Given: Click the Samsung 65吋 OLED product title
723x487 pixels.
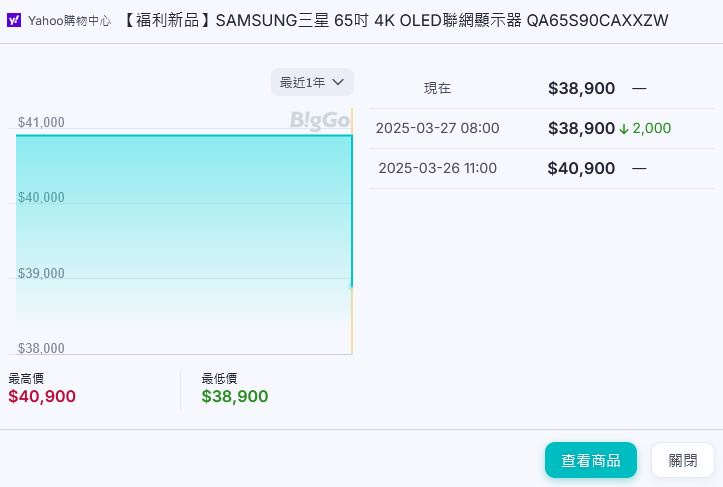Looking at the screenshot, I should (397, 20).
